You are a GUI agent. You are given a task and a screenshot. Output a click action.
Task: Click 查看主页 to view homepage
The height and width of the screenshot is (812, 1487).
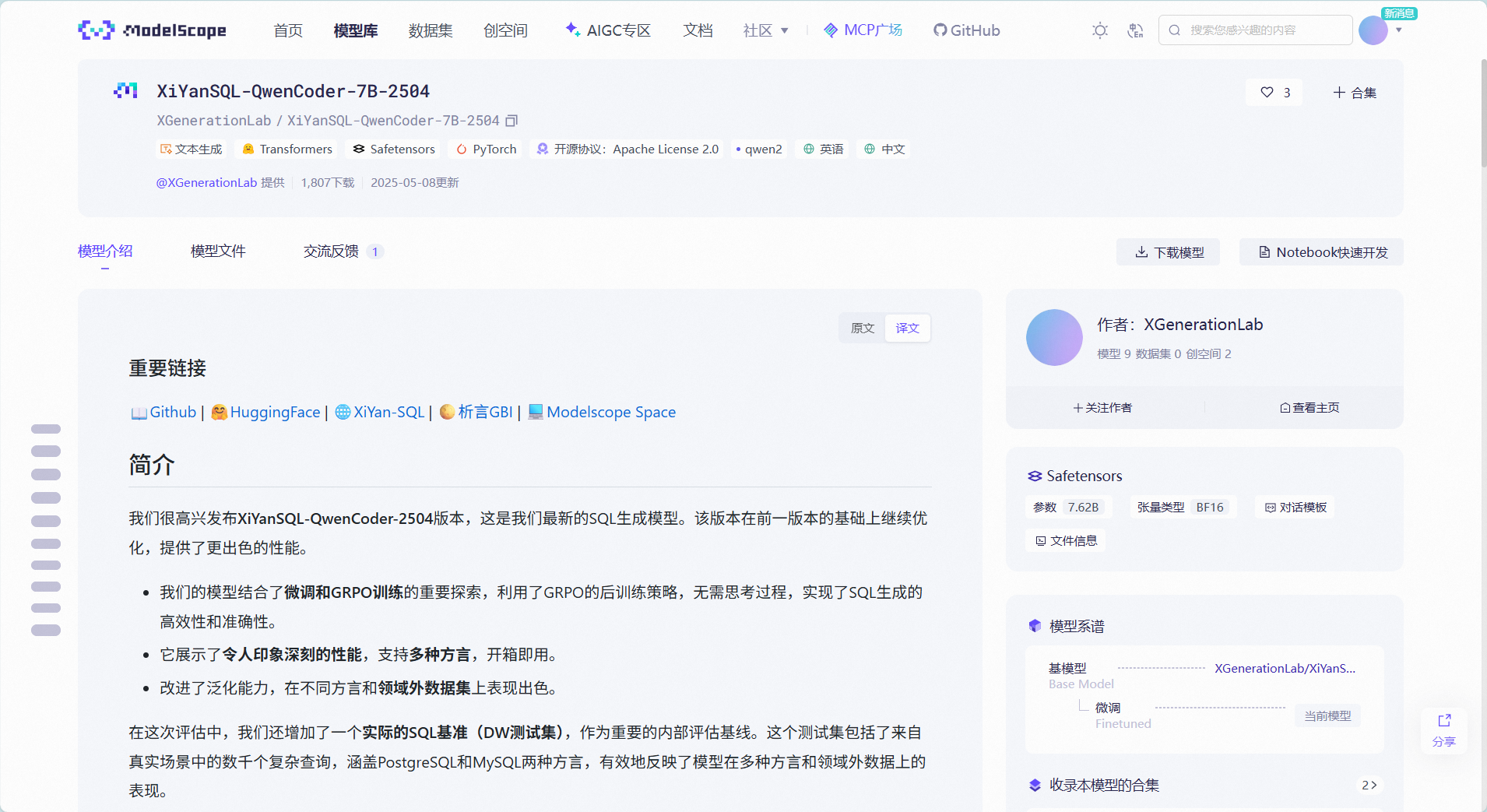1309,407
